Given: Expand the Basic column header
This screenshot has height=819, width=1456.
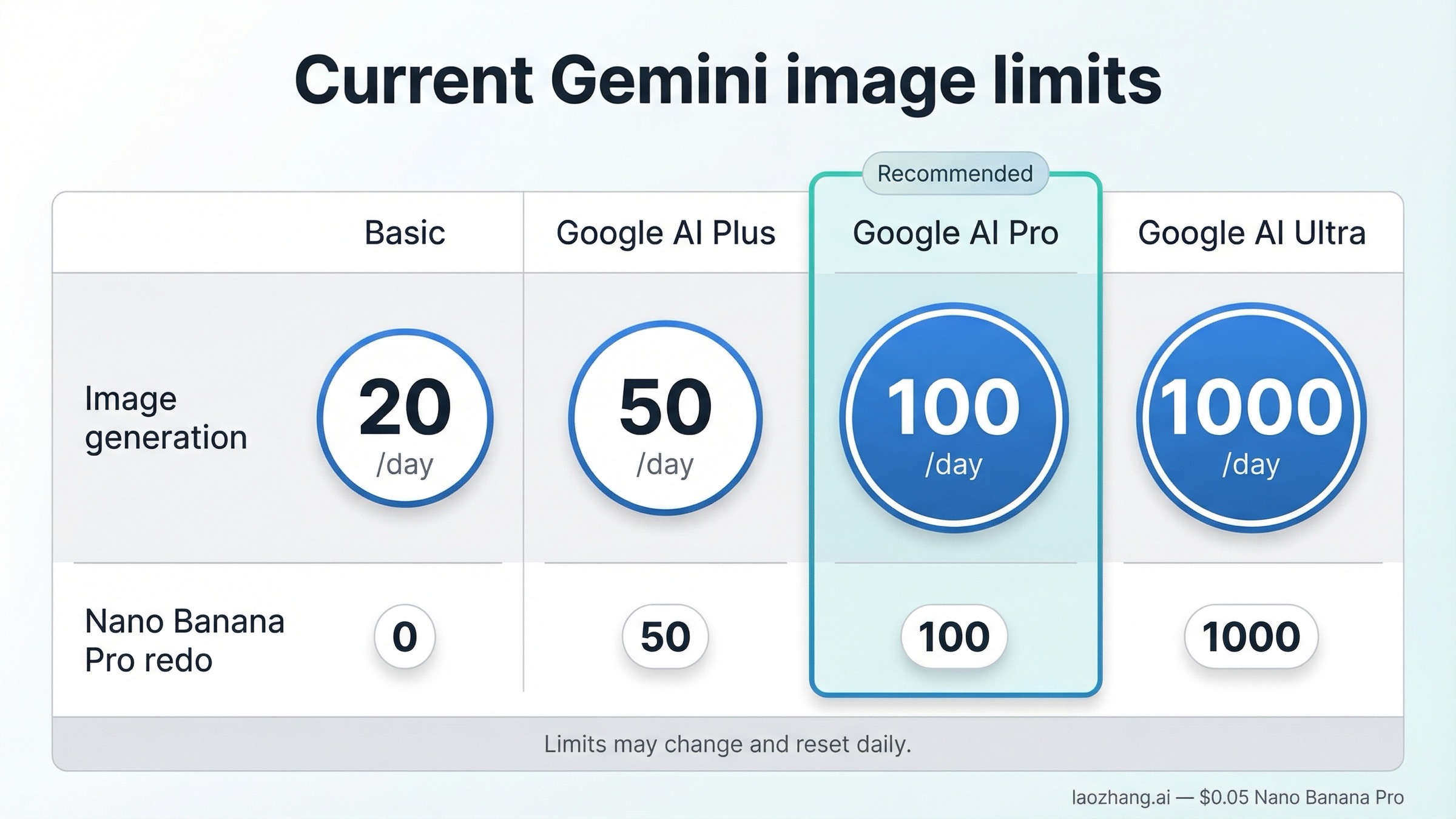Looking at the screenshot, I should point(403,232).
